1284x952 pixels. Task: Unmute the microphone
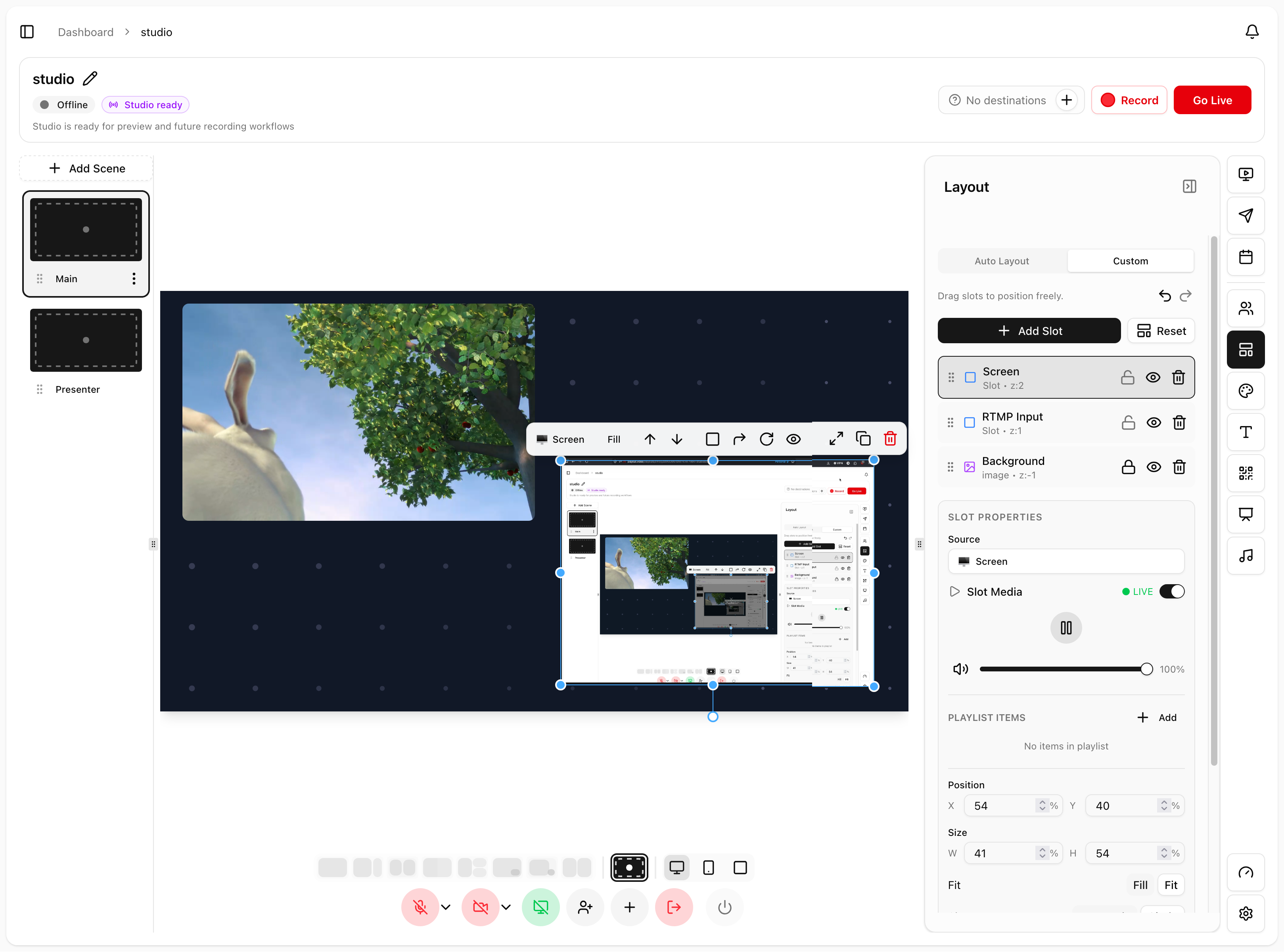420,907
